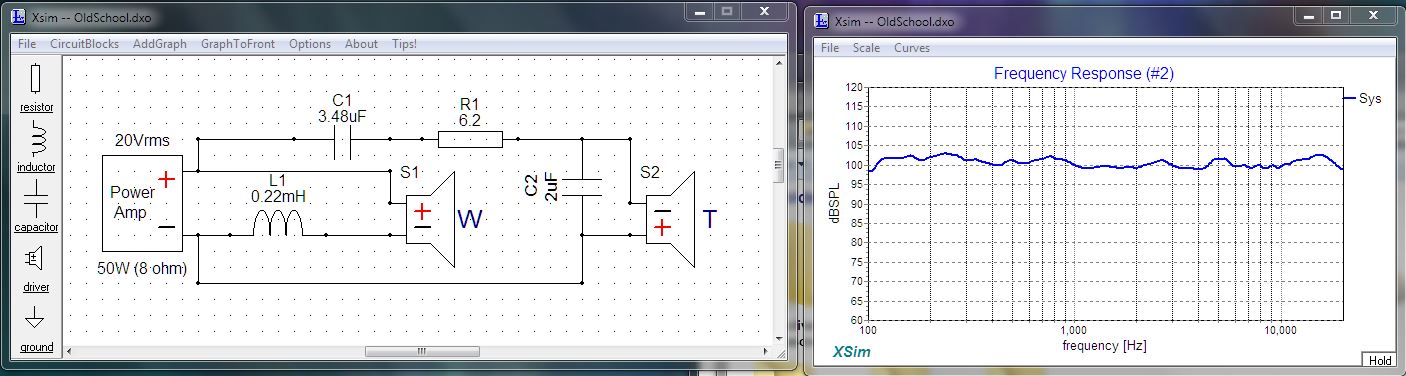Open the AddGraph menu
The height and width of the screenshot is (376, 1406).
tap(160, 44)
